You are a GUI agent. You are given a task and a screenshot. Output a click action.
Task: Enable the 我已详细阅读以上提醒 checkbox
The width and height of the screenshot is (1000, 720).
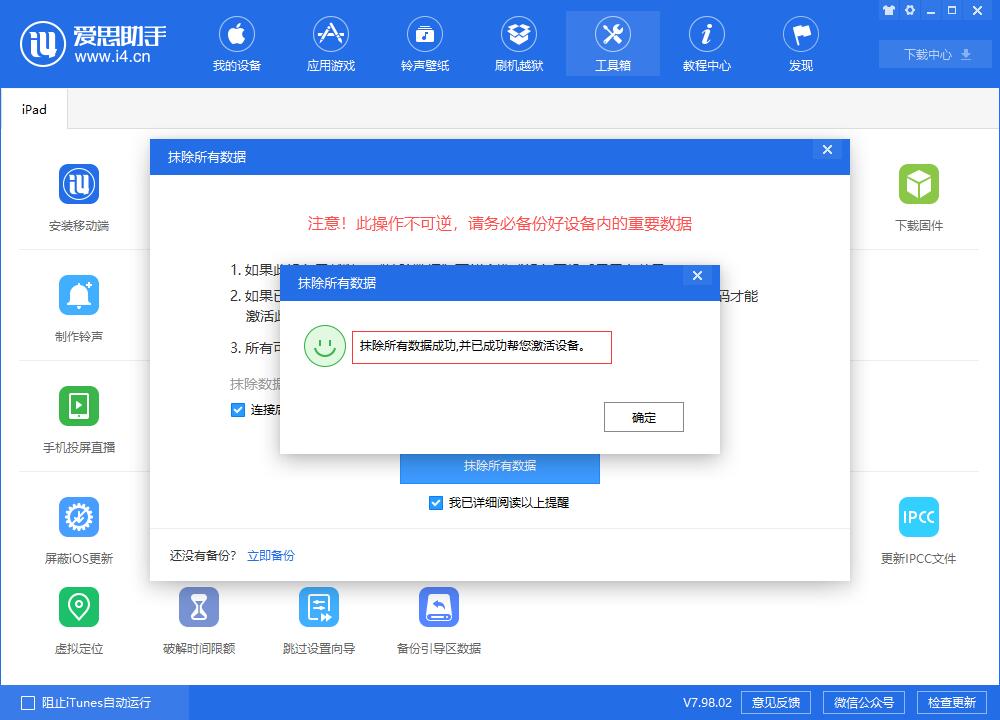click(x=435, y=503)
